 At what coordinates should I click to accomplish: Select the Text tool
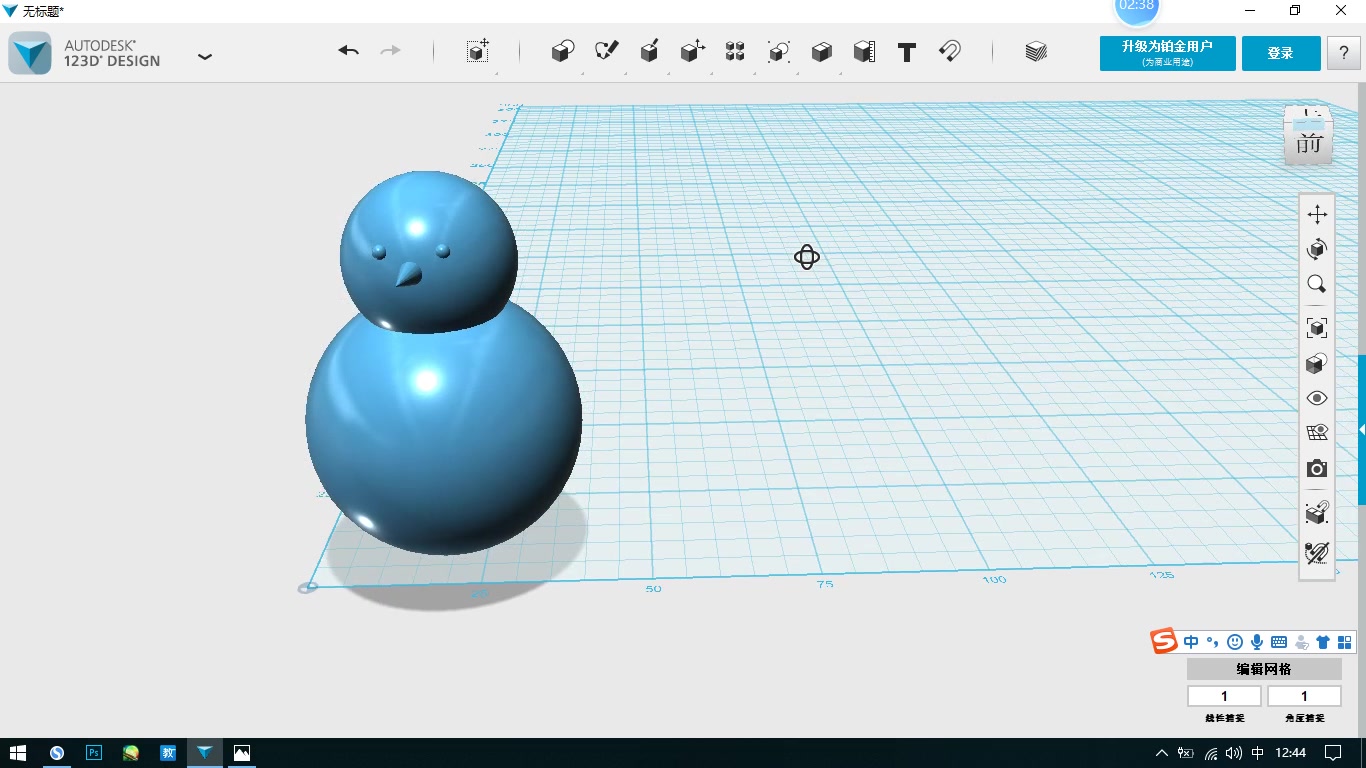(906, 52)
